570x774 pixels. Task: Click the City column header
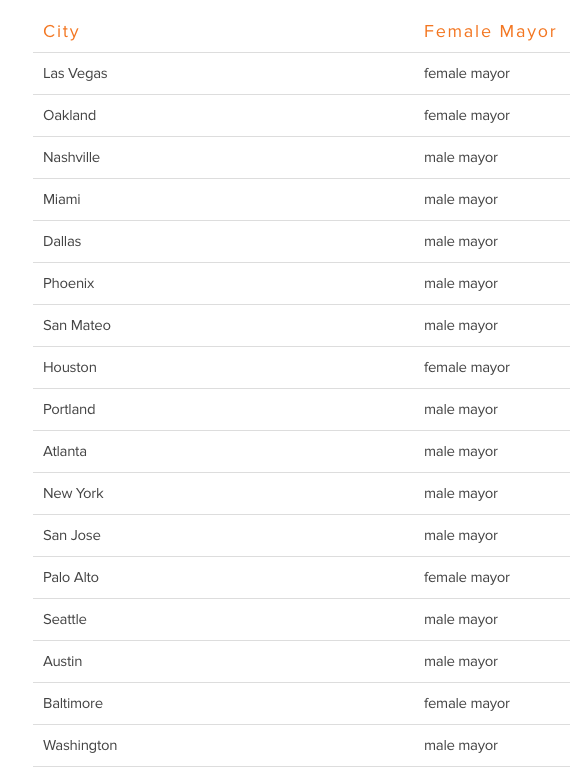tap(61, 32)
